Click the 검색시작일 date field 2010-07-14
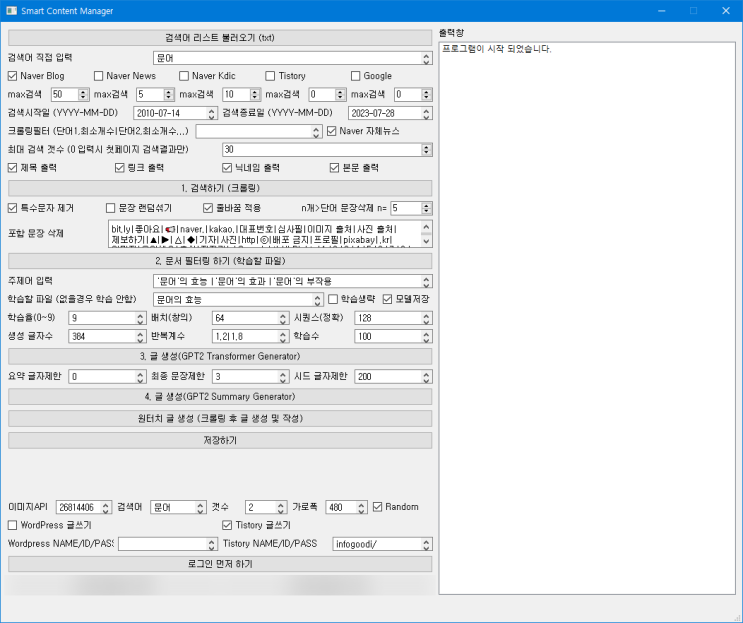The image size is (743, 623). pyautogui.click(x=175, y=113)
